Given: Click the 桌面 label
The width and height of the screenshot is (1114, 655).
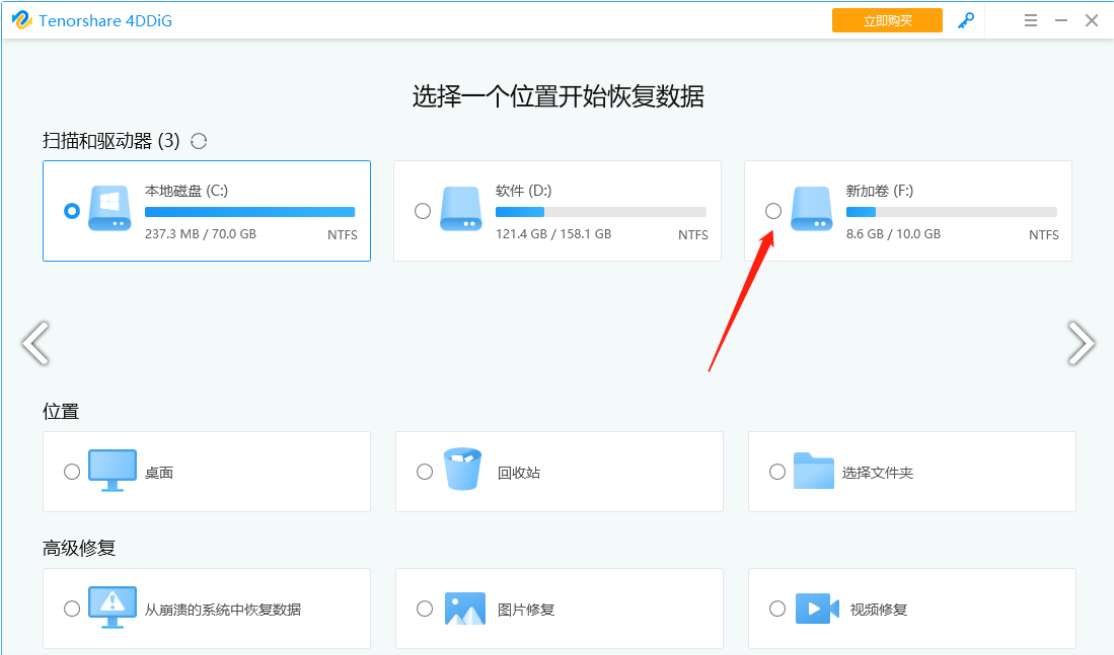Looking at the screenshot, I should [159, 473].
